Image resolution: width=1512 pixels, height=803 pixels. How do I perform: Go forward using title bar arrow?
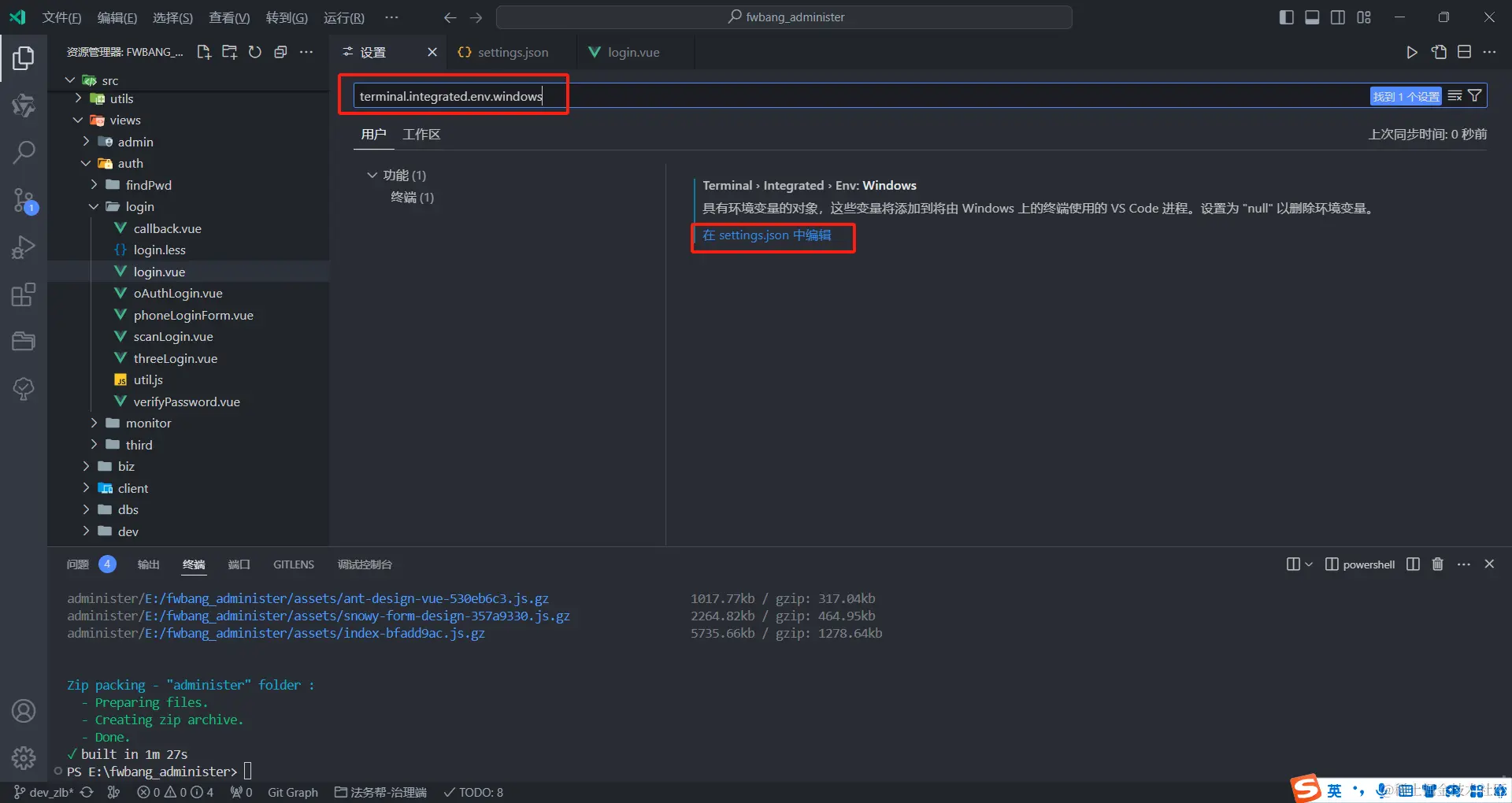tap(476, 17)
